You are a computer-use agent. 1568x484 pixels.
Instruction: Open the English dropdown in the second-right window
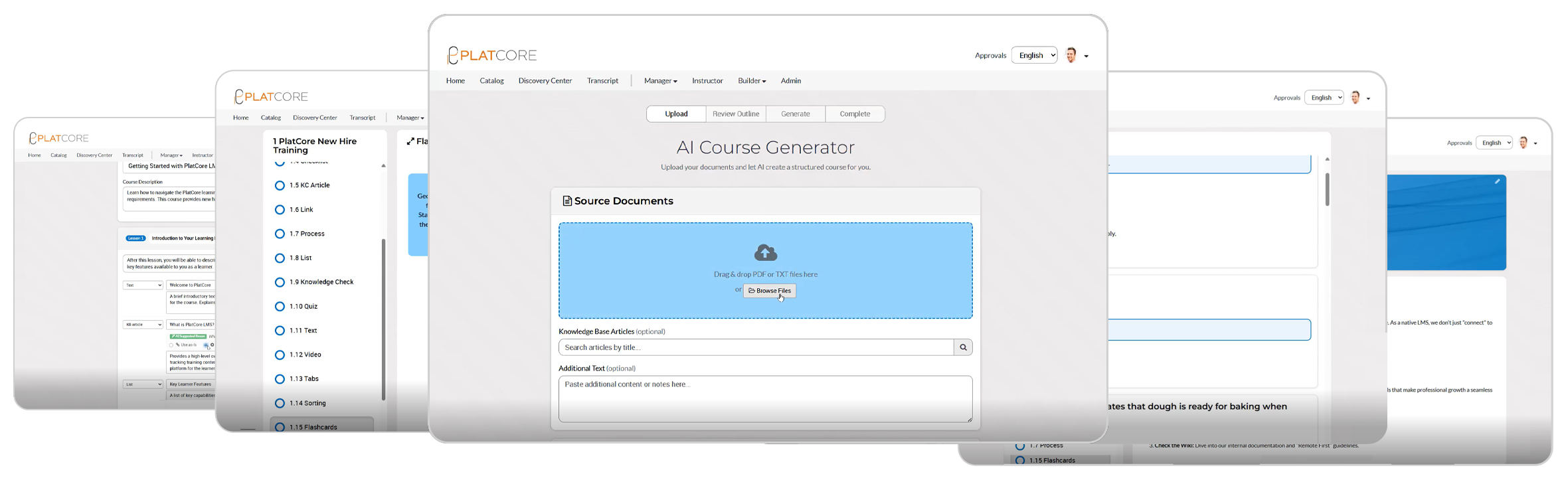(x=1324, y=98)
